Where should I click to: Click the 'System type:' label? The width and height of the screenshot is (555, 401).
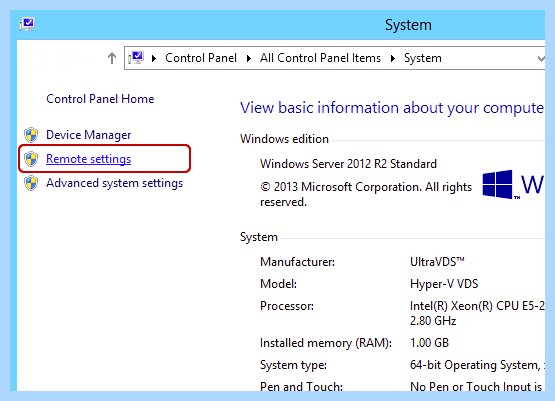pyautogui.click(x=293, y=365)
